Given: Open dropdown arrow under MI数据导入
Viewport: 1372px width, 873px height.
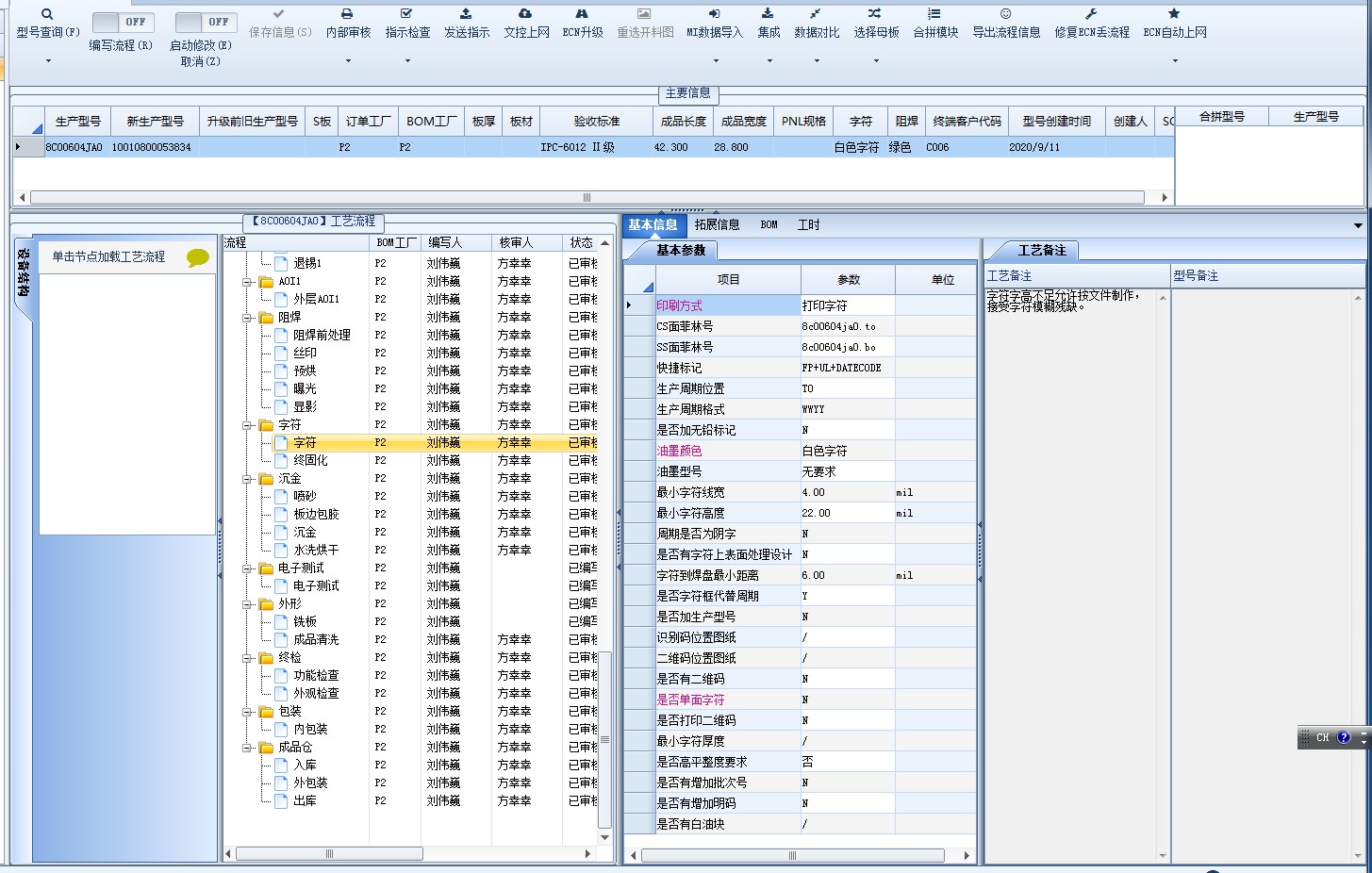Looking at the screenshot, I should 715,61.
